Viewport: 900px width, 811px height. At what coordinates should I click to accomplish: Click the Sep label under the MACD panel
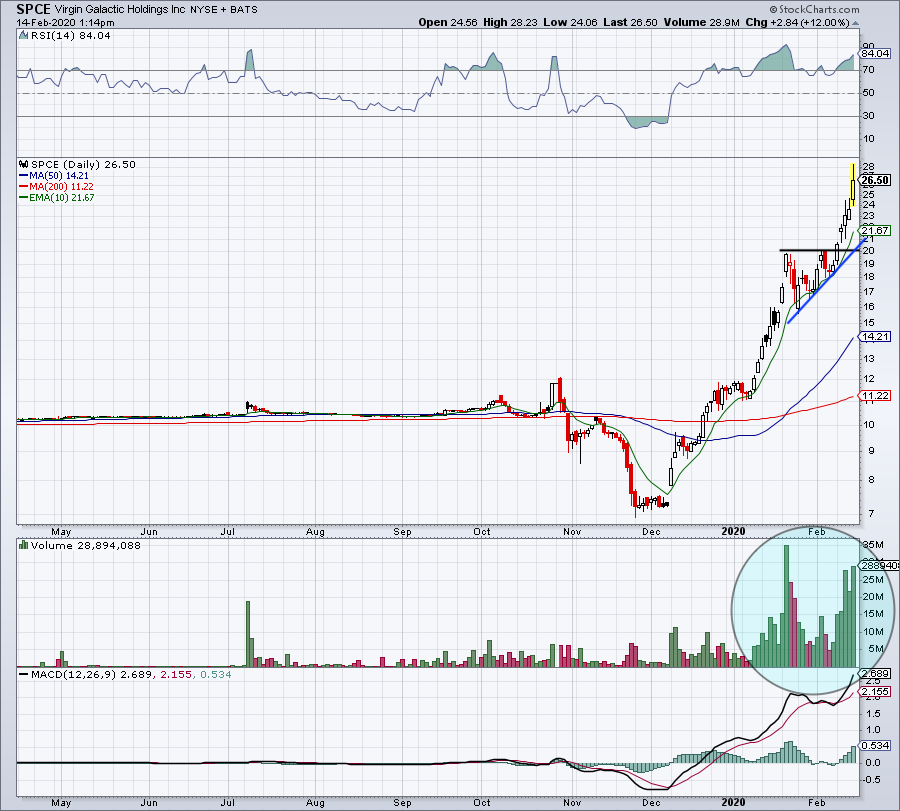pyautogui.click(x=402, y=802)
